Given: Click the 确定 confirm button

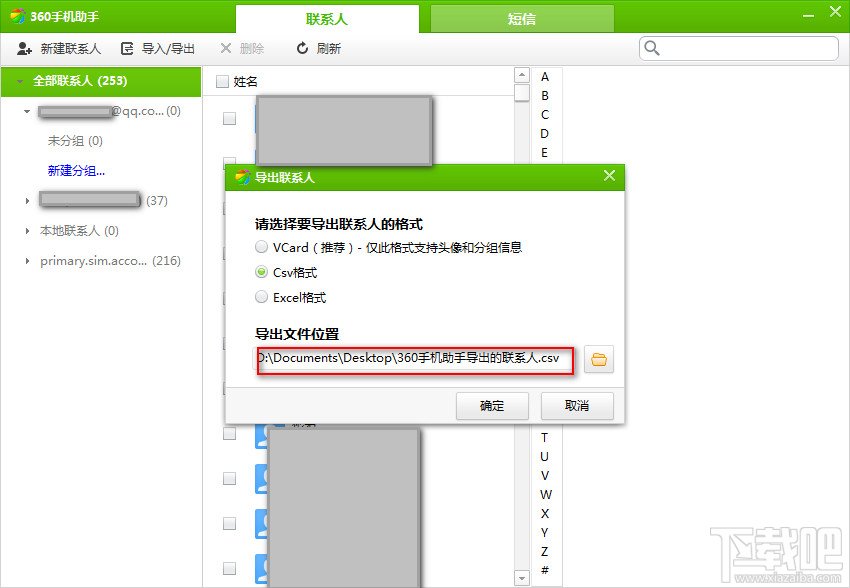Looking at the screenshot, I should [492, 406].
